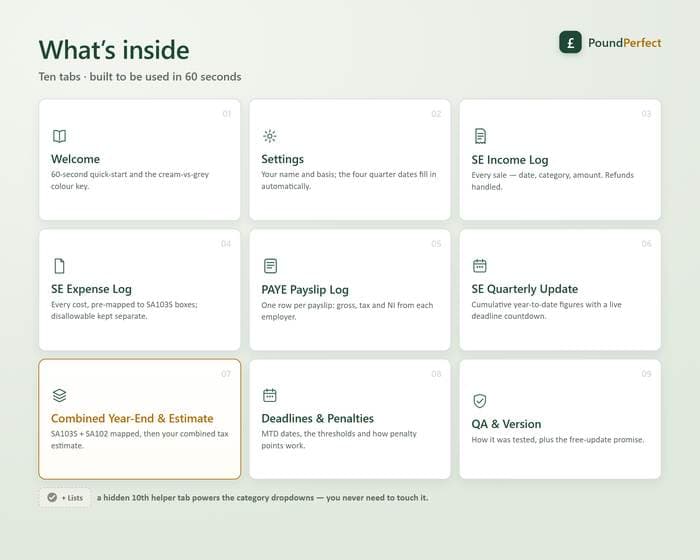
Task: Click the layers icon on Combined Year-End card
Action: [59, 395]
